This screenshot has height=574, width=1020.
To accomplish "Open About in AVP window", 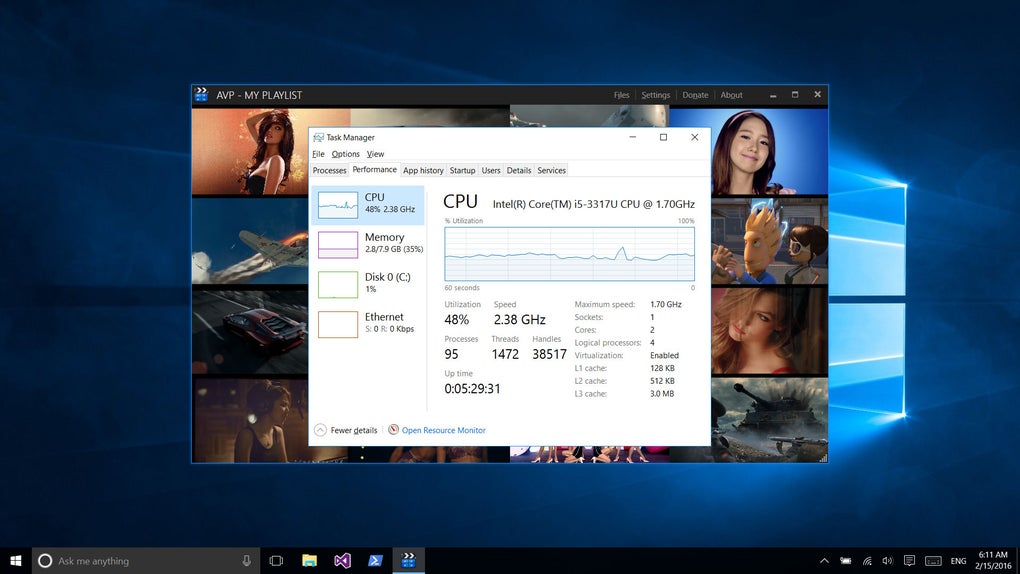I will point(731,95).
